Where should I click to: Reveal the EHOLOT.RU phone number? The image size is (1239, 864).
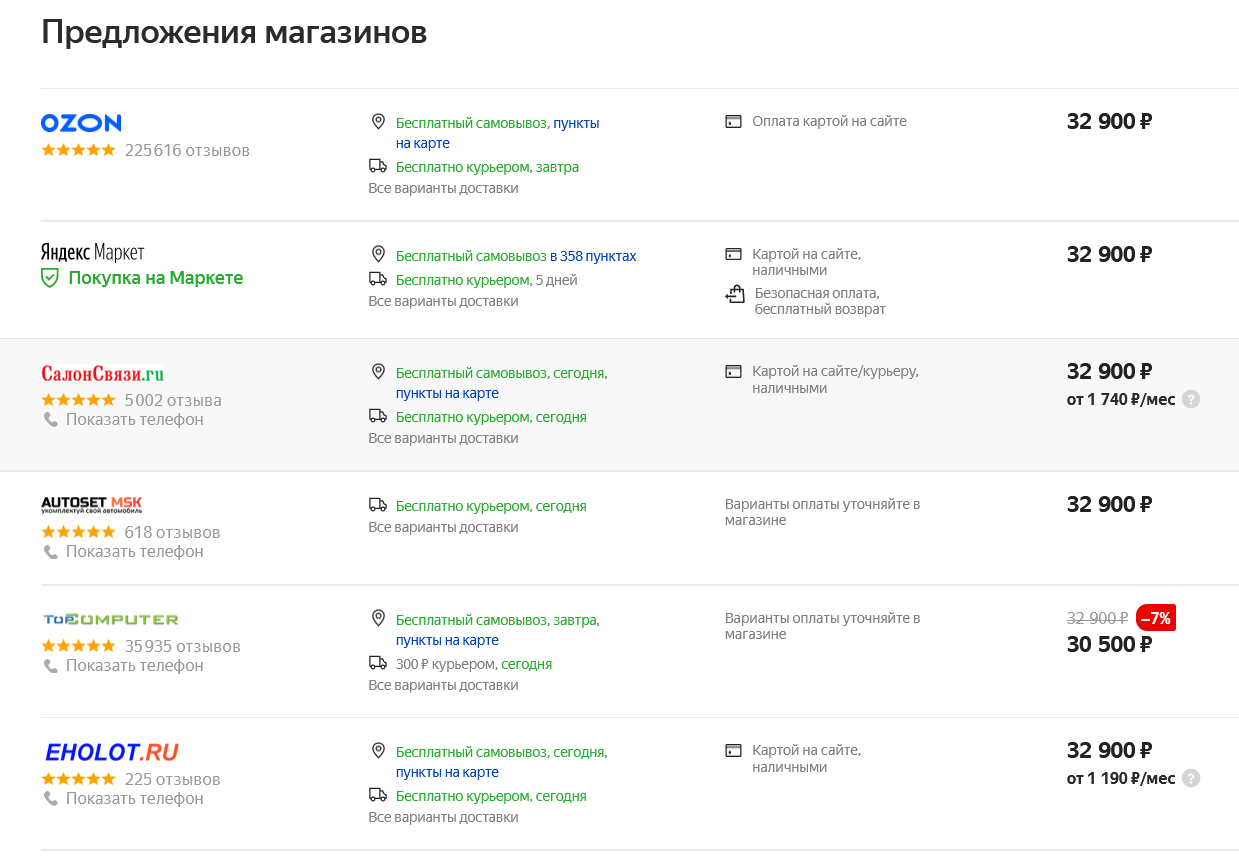coord(134,799)
